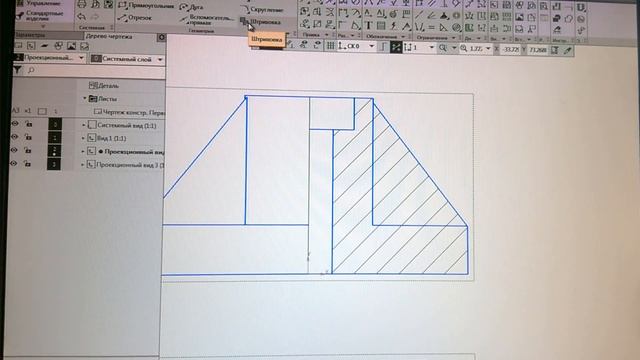Toggle lock icon of Системный вид
The height and width of the screenshot is (360, 640).
click(28, 124)
